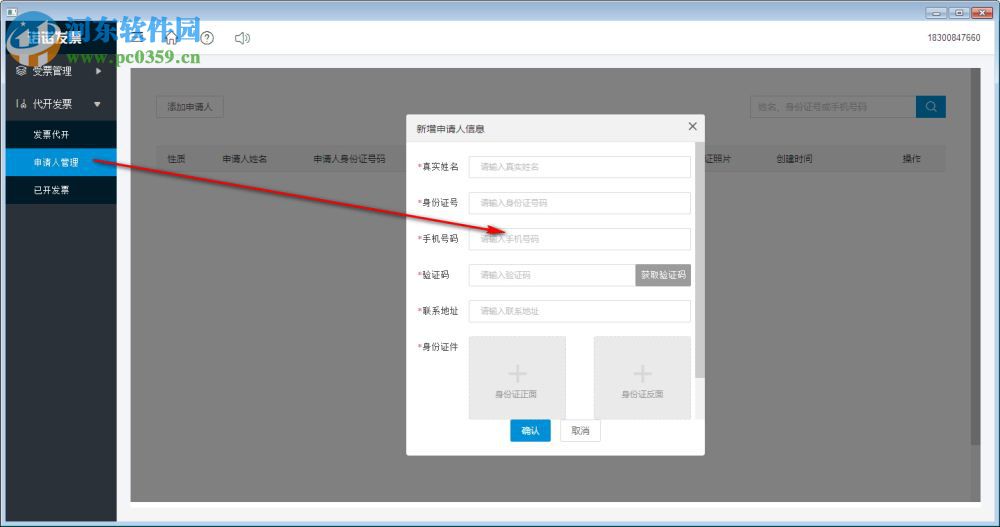
Task: Focus the 真实姓名 input field
Action: pyautogui.click(x=579, y=167)
